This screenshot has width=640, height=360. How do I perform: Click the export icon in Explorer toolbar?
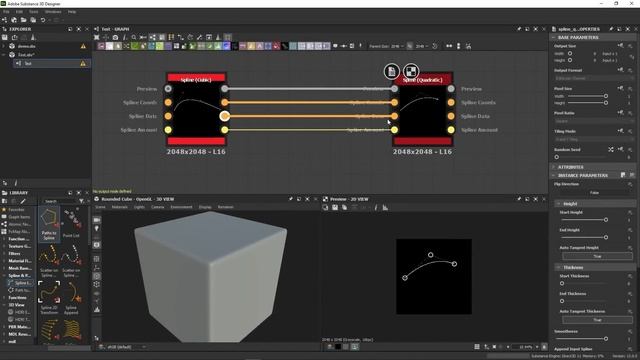pyautogui.click(x=15, y=37)
